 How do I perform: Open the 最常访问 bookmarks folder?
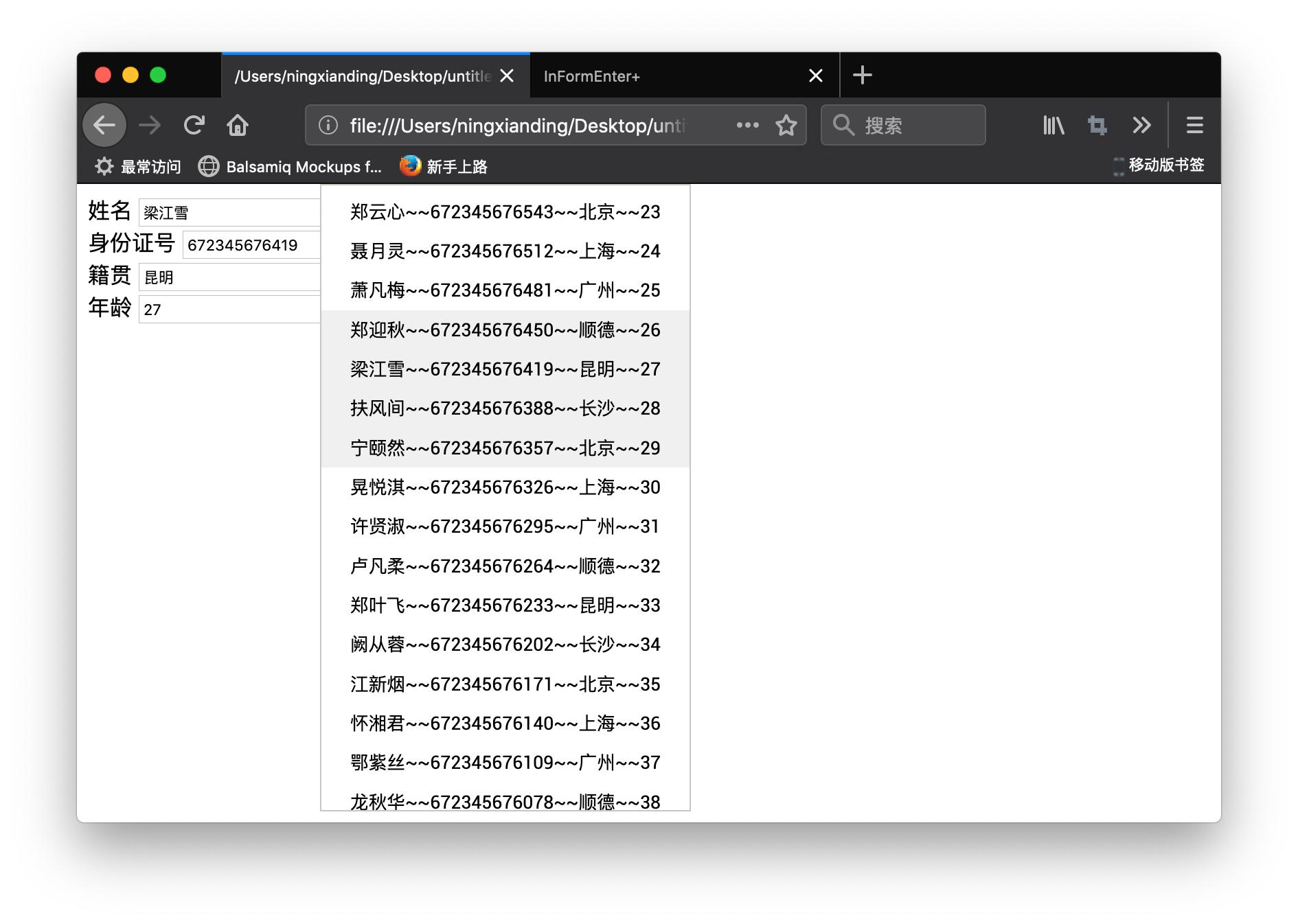coord(138,167)
